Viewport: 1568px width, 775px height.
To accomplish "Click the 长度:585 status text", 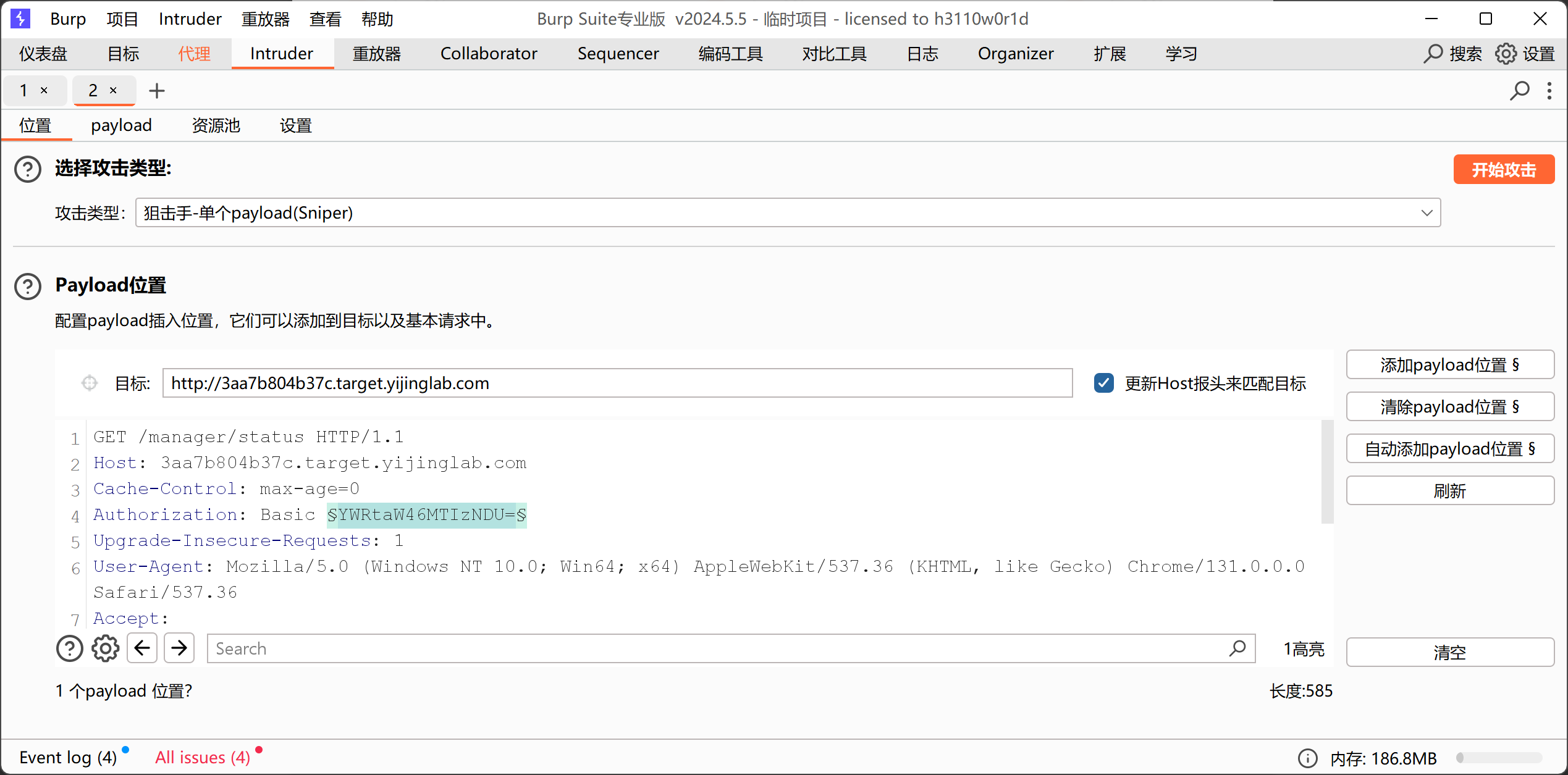I will click(x=1301, y=691).
